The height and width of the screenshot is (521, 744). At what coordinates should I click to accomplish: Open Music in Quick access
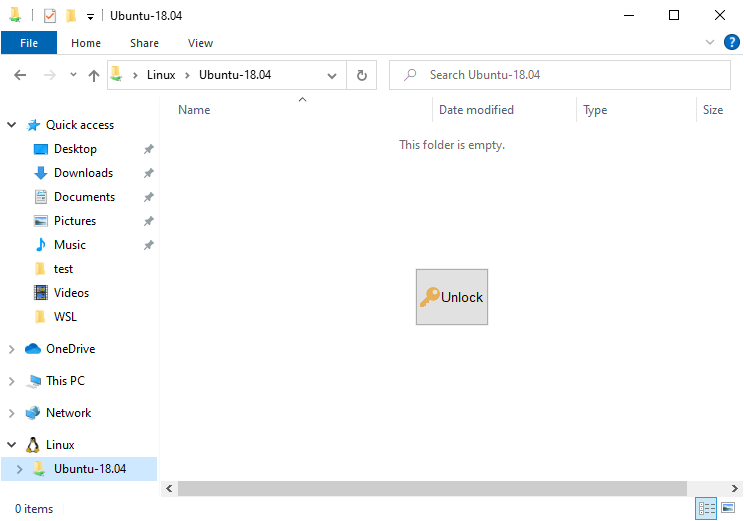(x=70, y=245)
